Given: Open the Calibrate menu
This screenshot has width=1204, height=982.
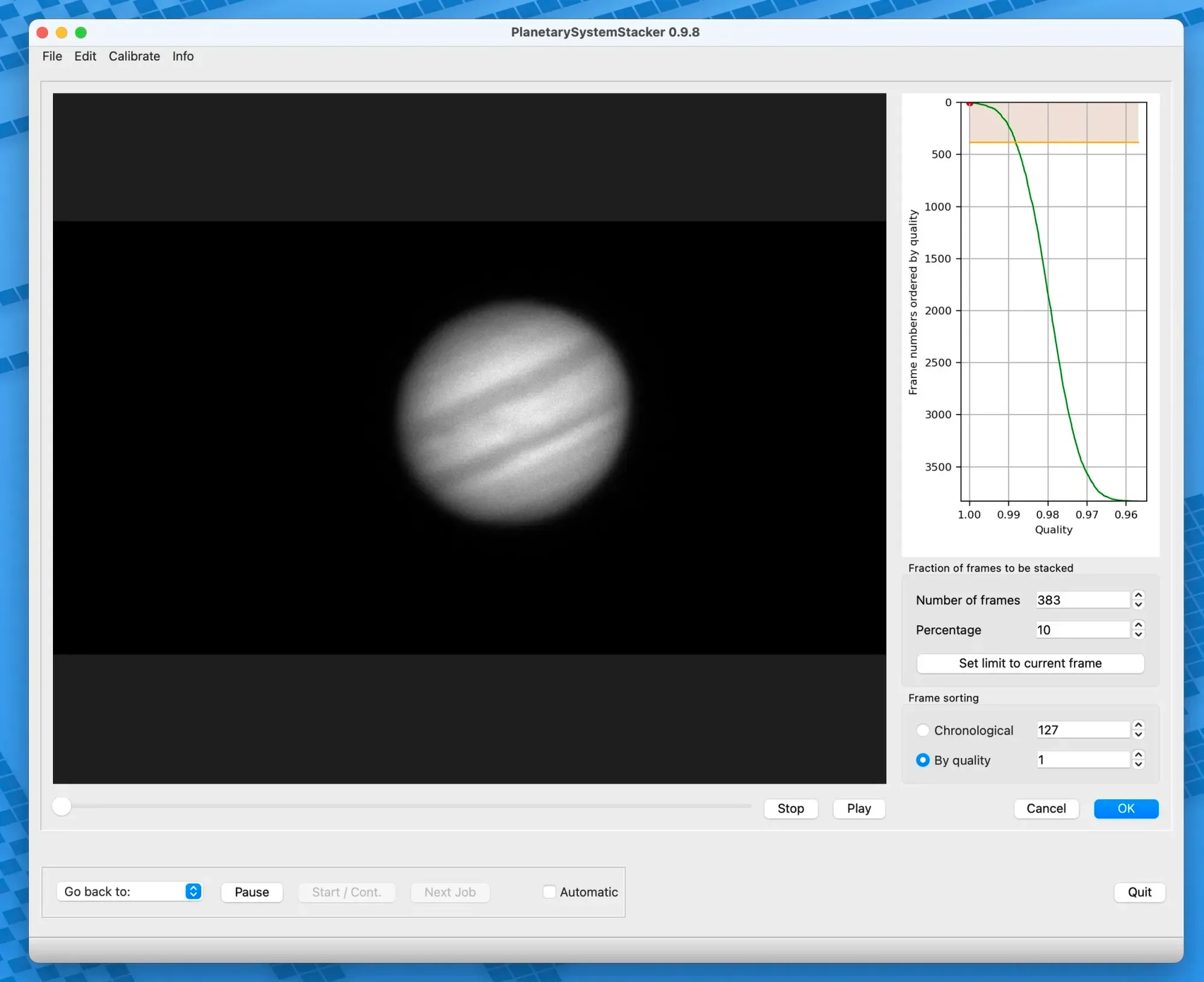Looking at the screenshot, I should tap(134, 56).
